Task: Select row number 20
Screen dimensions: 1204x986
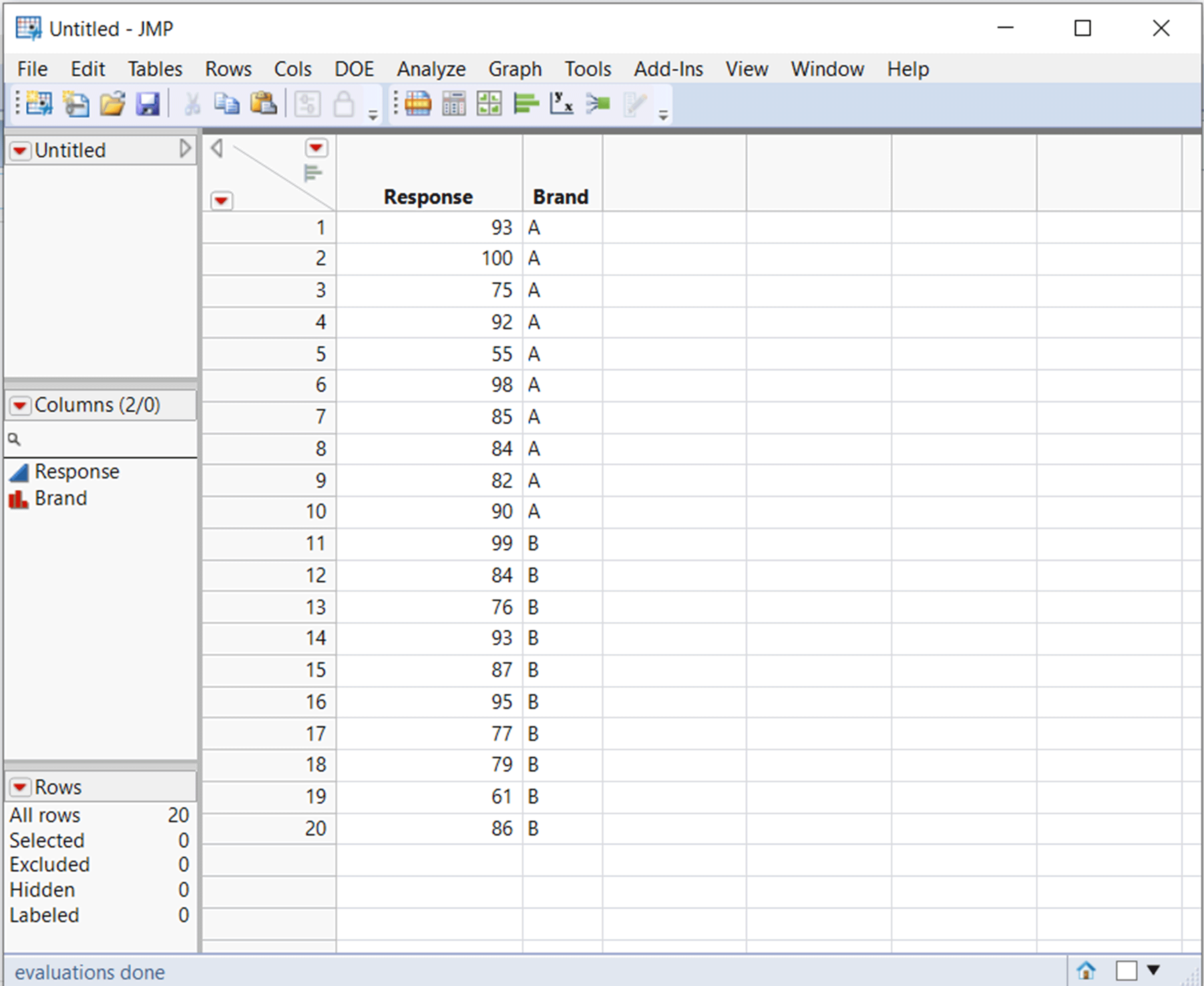Action: 269,829
